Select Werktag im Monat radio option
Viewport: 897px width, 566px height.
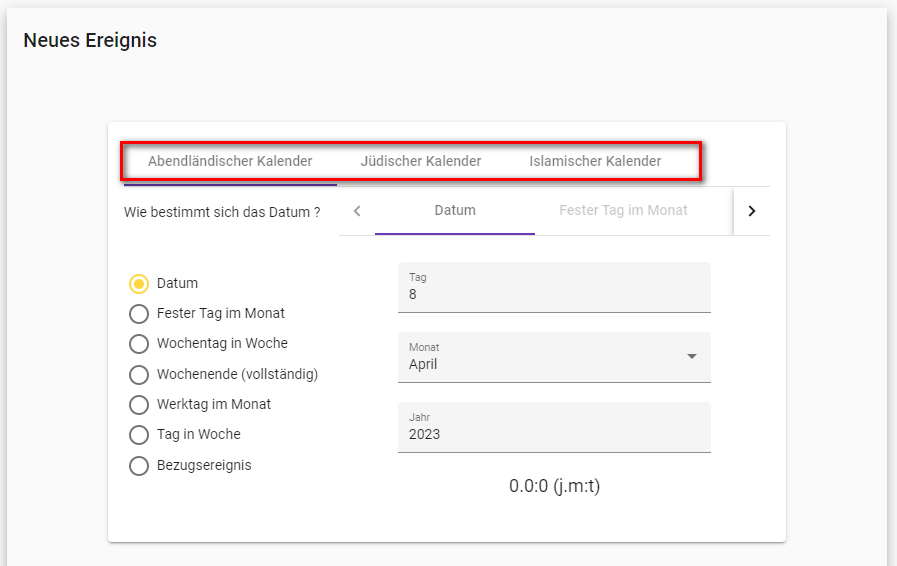pos(139,405)
